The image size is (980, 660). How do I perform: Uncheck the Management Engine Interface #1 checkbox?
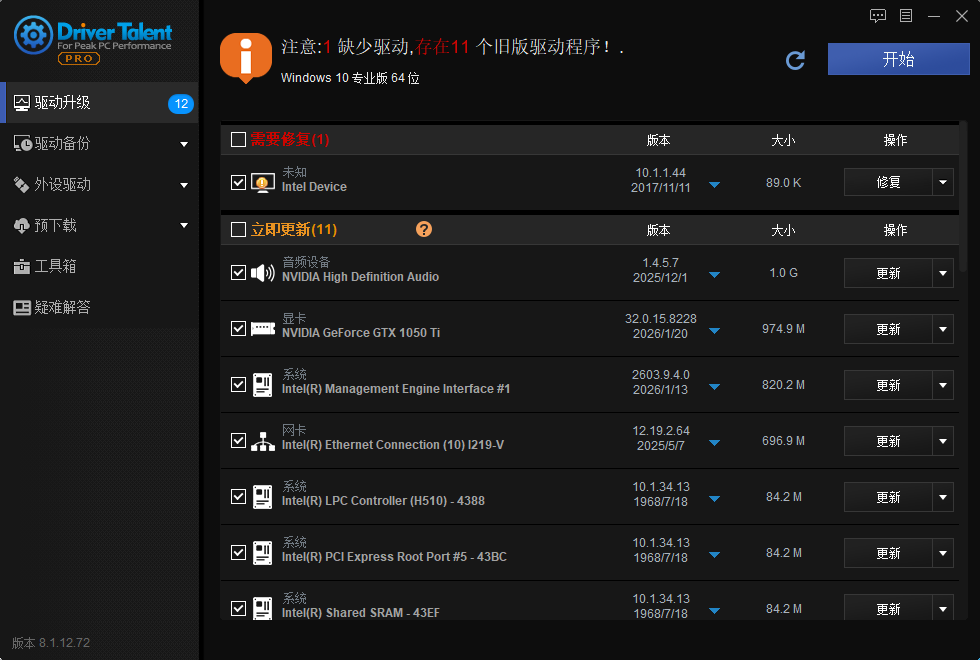point(238,384)
